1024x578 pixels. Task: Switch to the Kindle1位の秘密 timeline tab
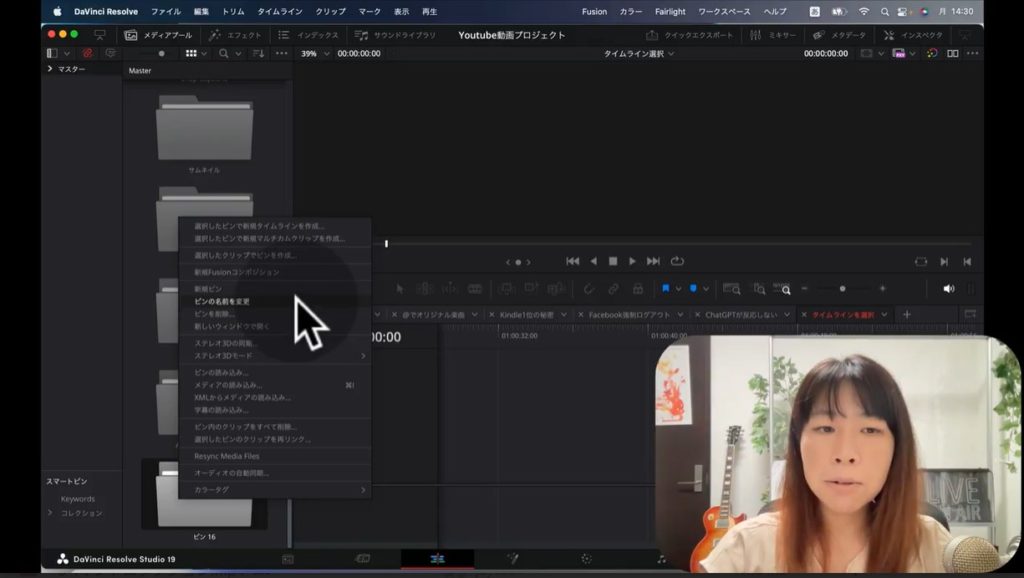(527, 314)
